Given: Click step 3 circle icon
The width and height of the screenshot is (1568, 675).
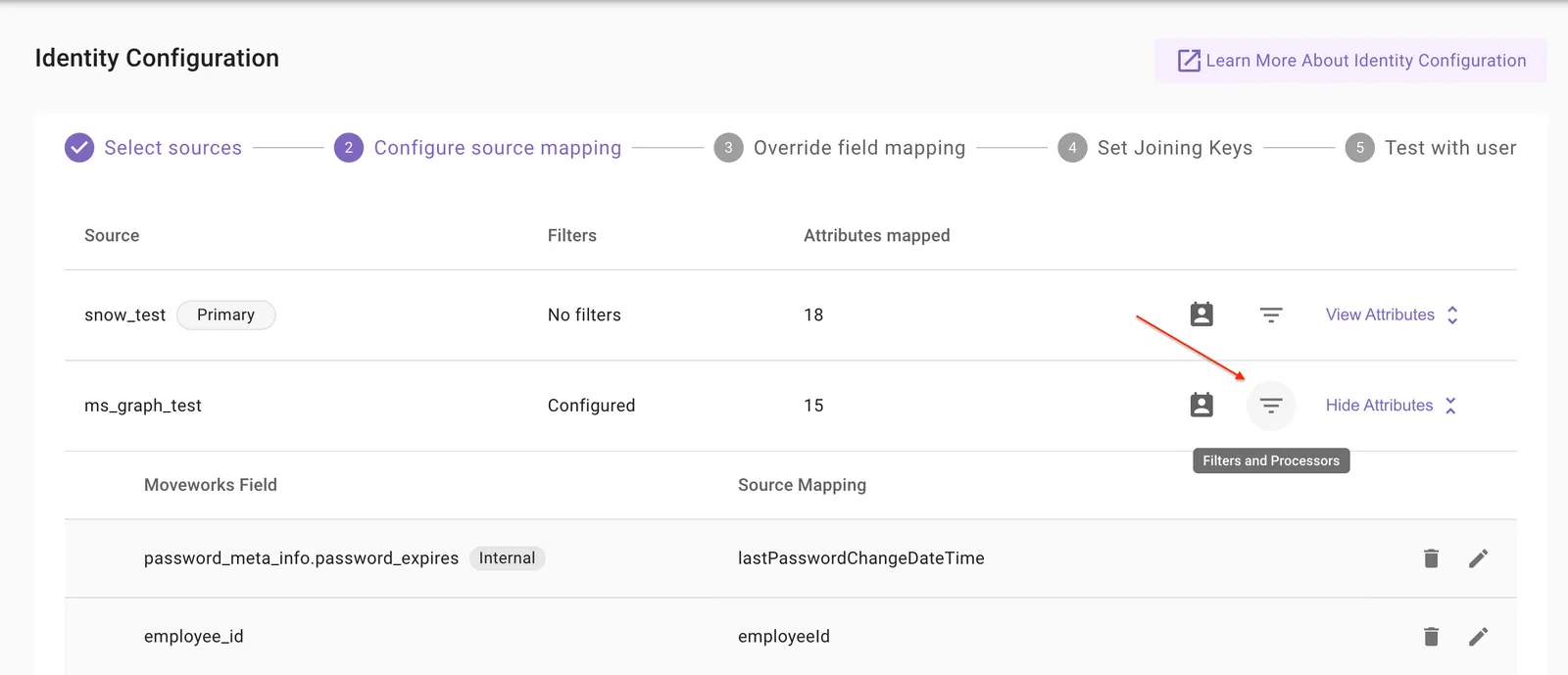Looking at the screenshot, I should click(x=728, y=148).
